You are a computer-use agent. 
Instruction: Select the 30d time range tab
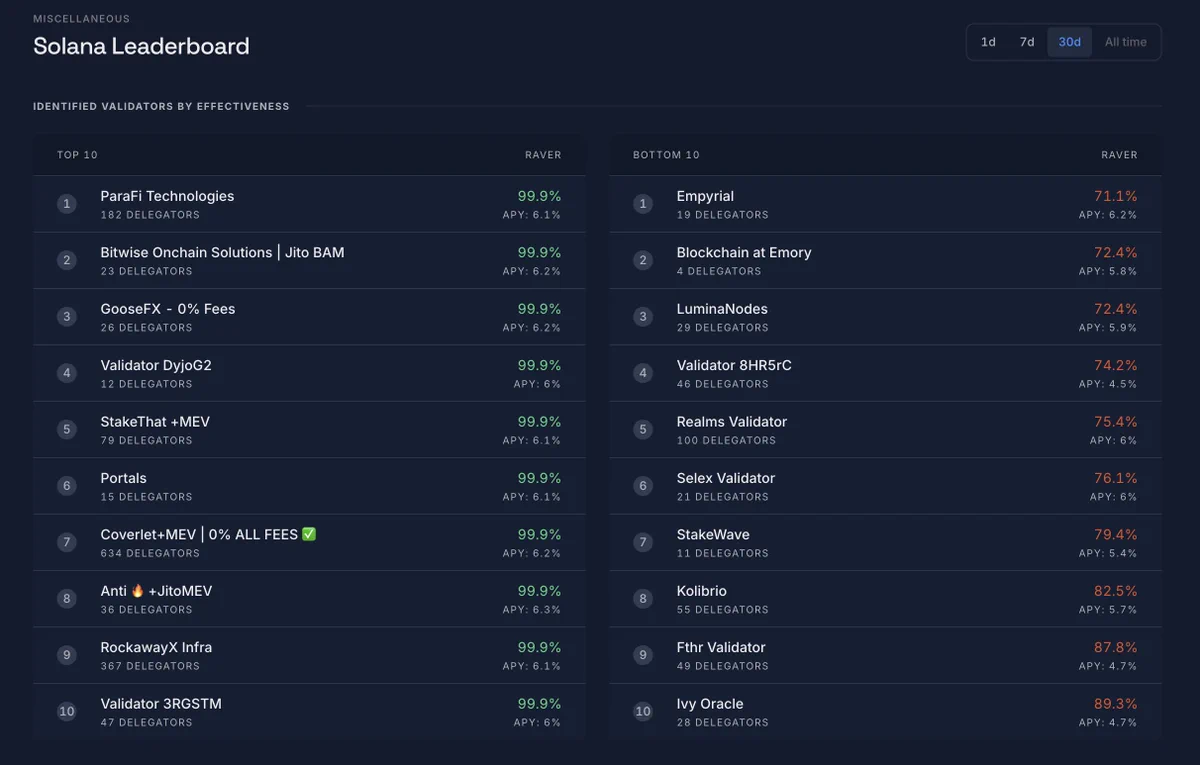click(1069, 42)
